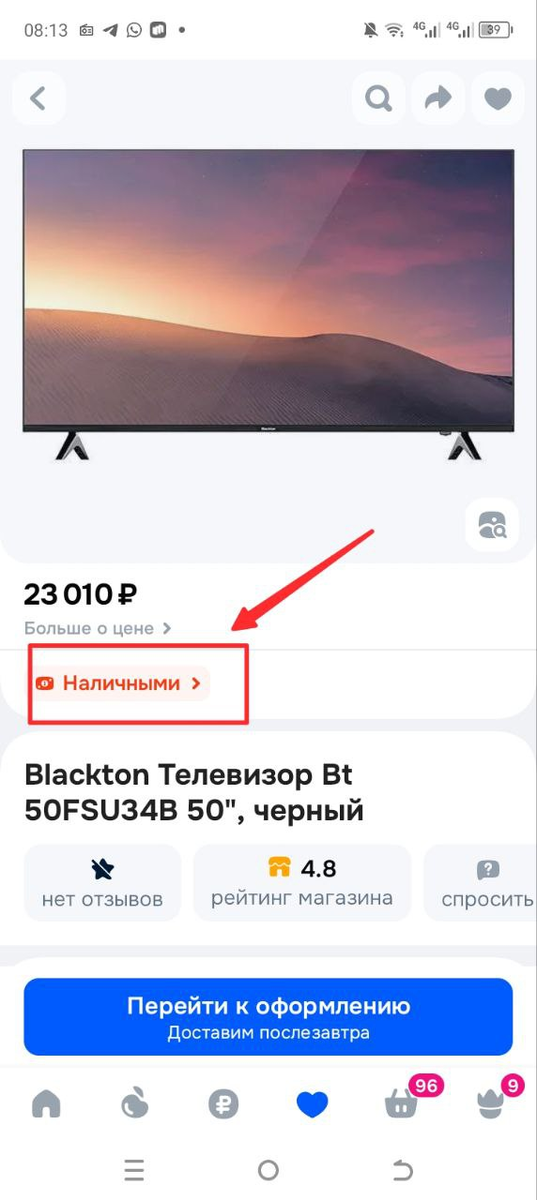Tap the share arrow icon
Viewport: 537px width, 1200px height.
click(438, 98)
